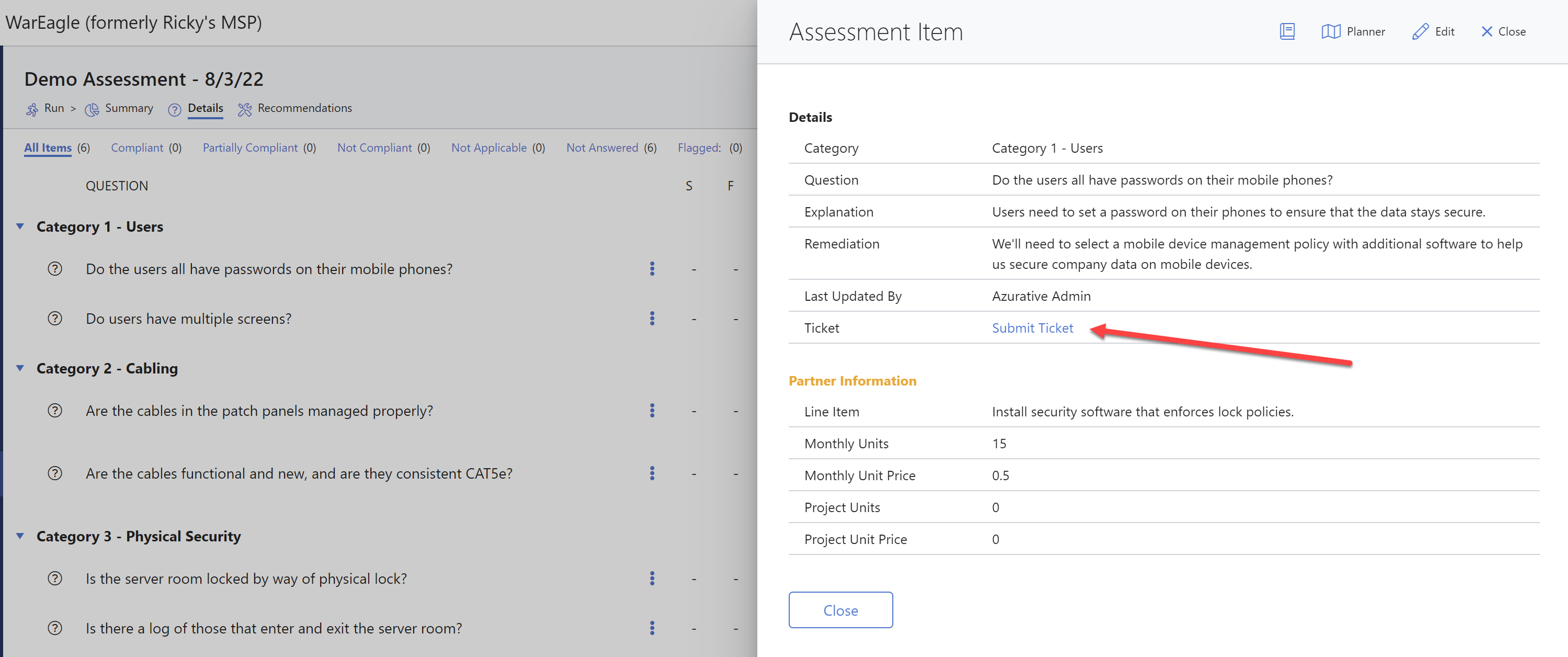Click status icon for server room locked question
Viewport: 1568px width, 657px height.
click(55, 578)
